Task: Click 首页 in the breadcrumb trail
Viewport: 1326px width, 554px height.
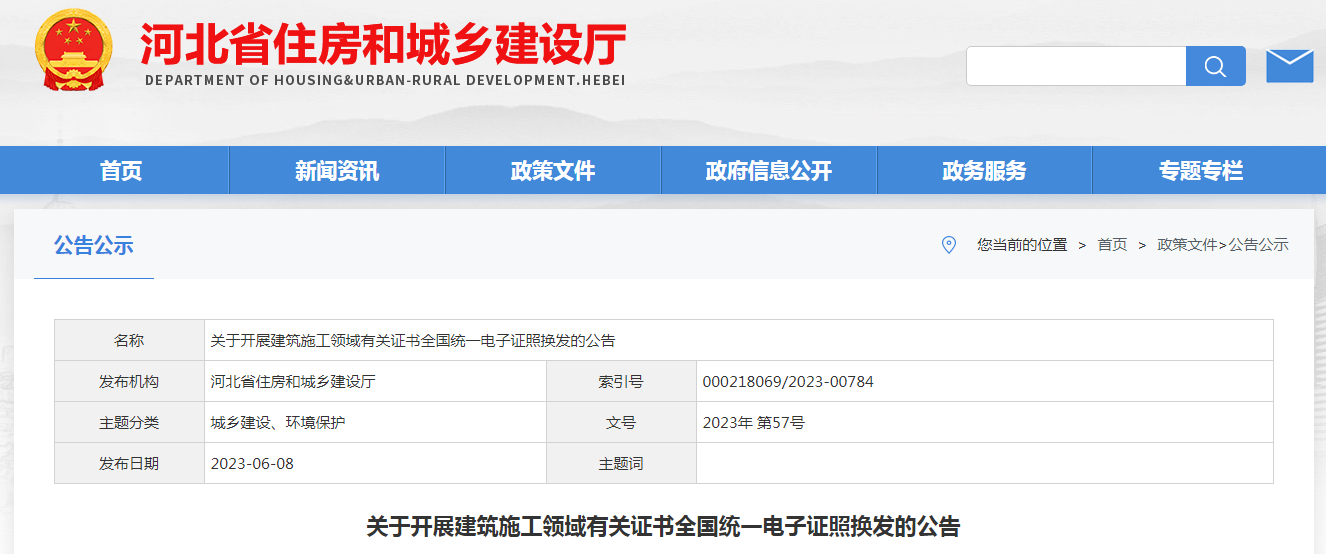Action: (1112, 245)
